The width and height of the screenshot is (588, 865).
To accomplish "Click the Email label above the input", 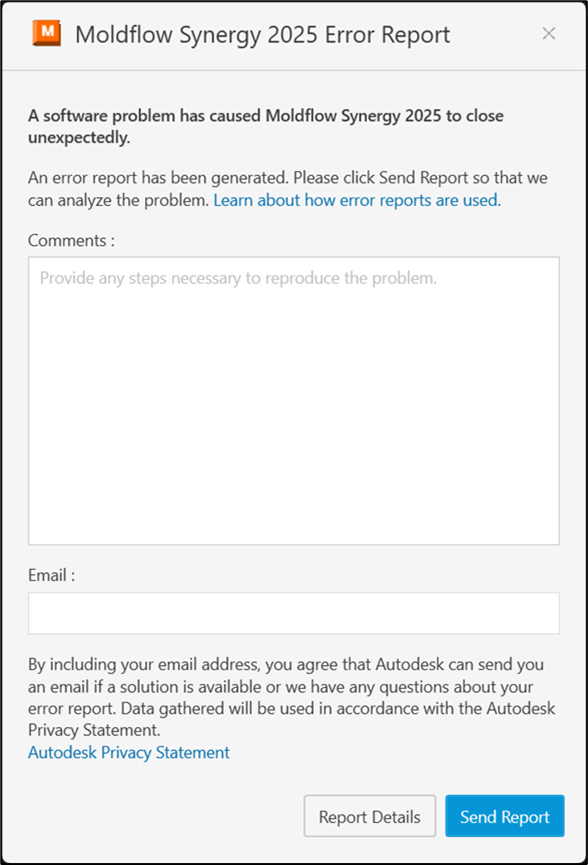I will [x=48, y=575].
